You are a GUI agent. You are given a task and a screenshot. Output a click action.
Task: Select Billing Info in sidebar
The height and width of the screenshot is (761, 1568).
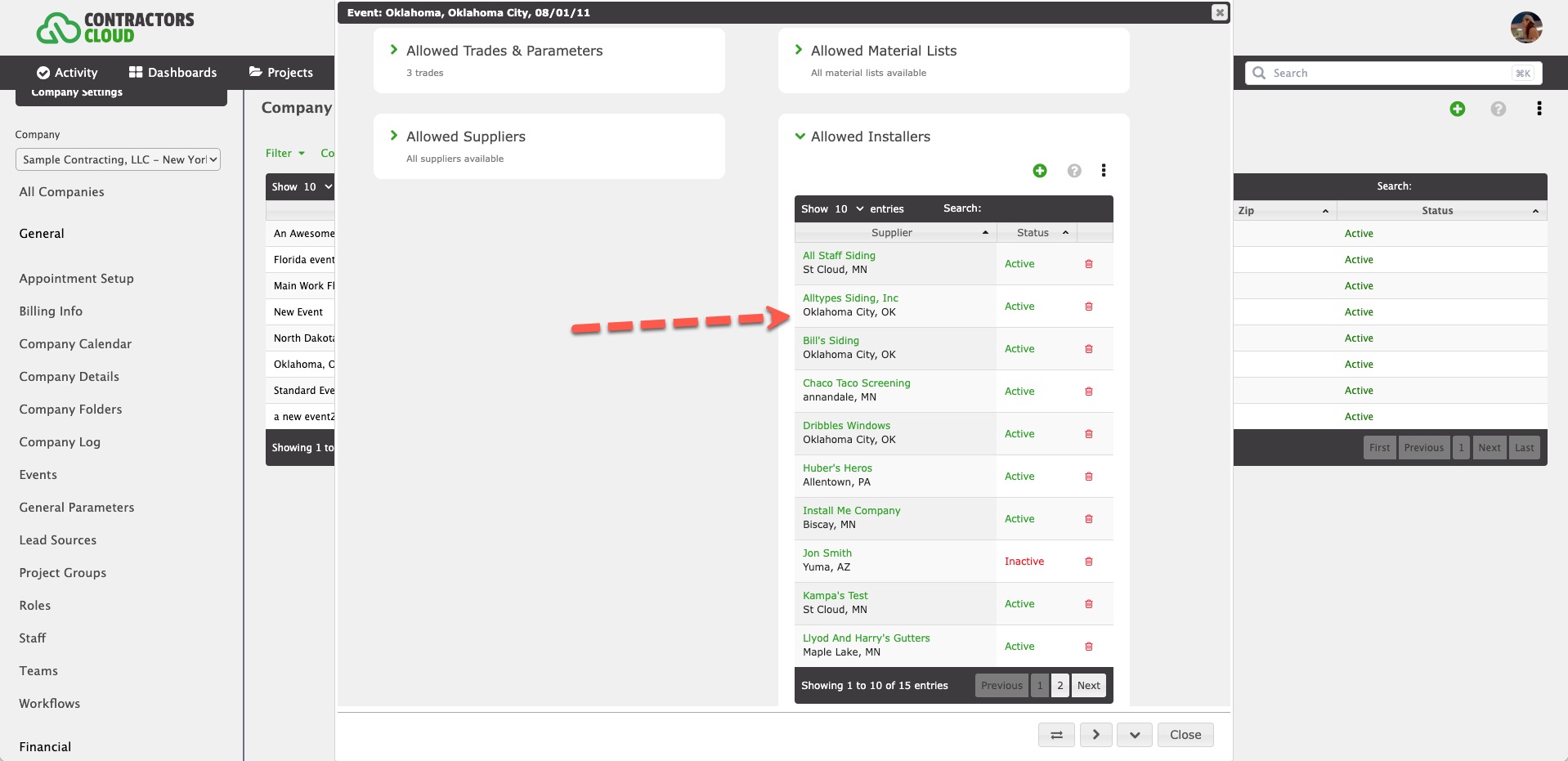(x=51, y=311)
